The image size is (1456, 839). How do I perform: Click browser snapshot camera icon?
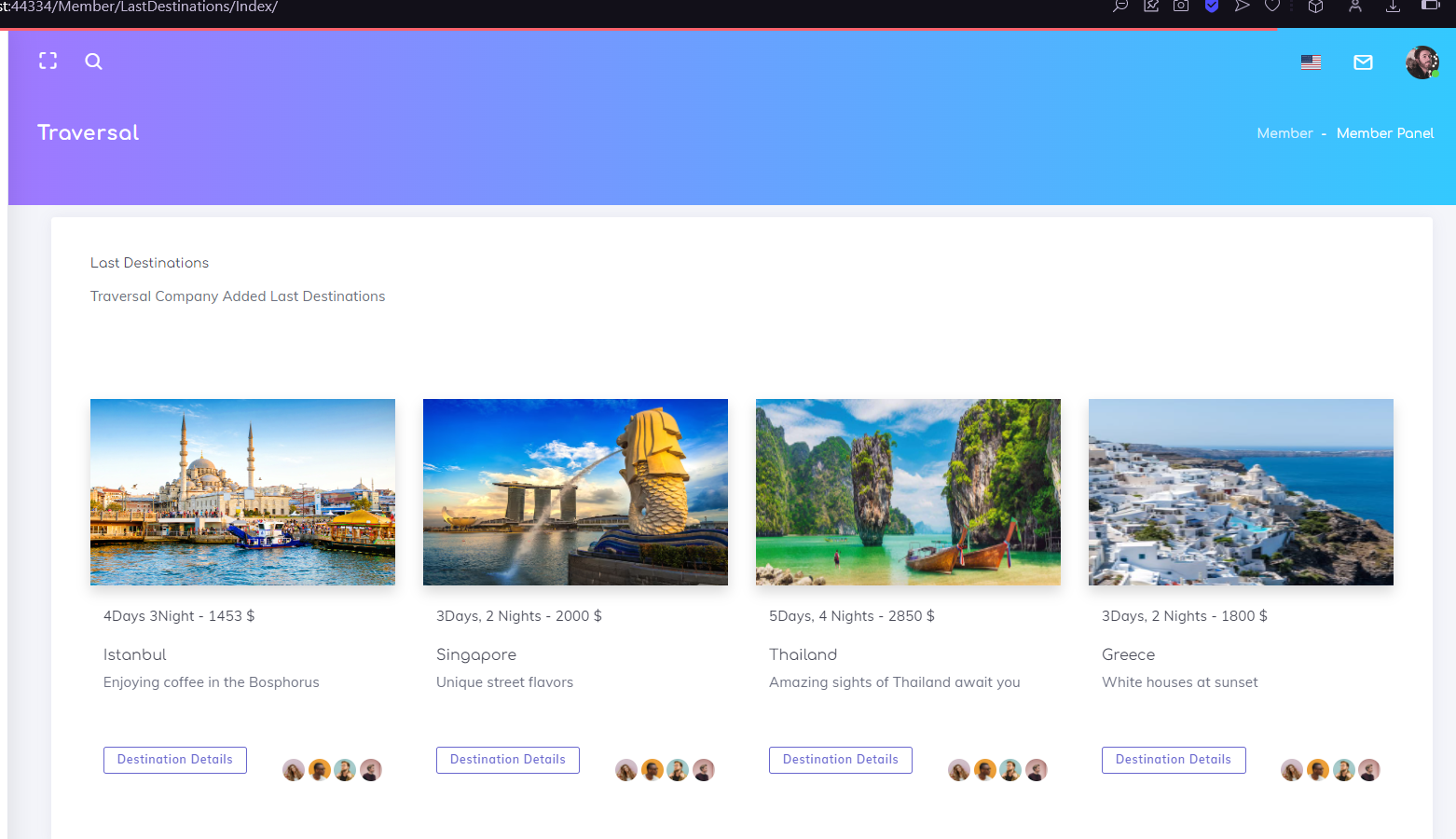pos(1181,6)
